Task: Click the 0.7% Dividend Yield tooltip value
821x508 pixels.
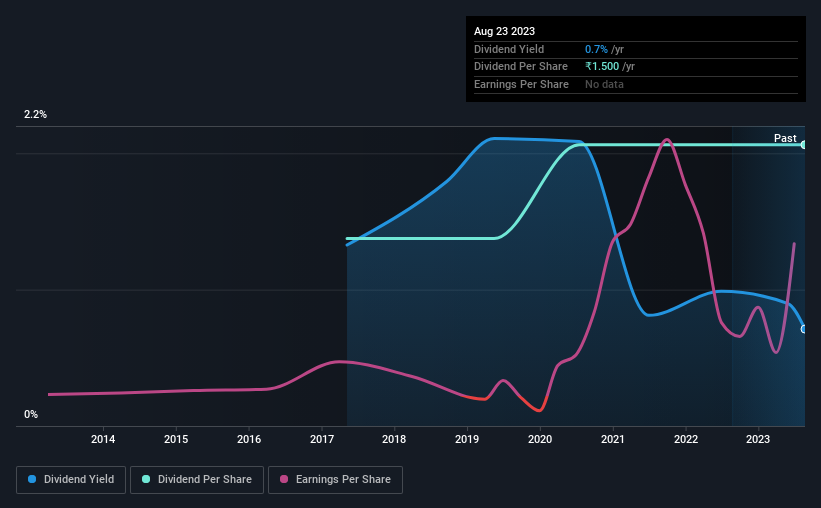Action: tap(596, 49)
